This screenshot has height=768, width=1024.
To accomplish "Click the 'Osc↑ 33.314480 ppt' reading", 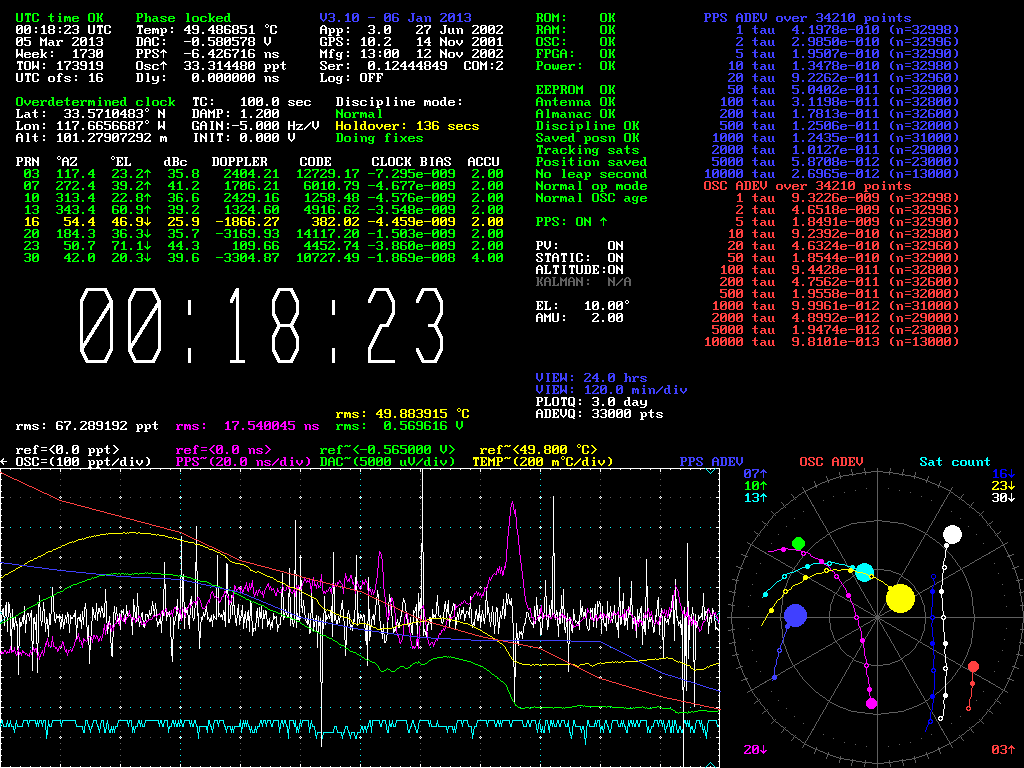I will pos(211,66).
